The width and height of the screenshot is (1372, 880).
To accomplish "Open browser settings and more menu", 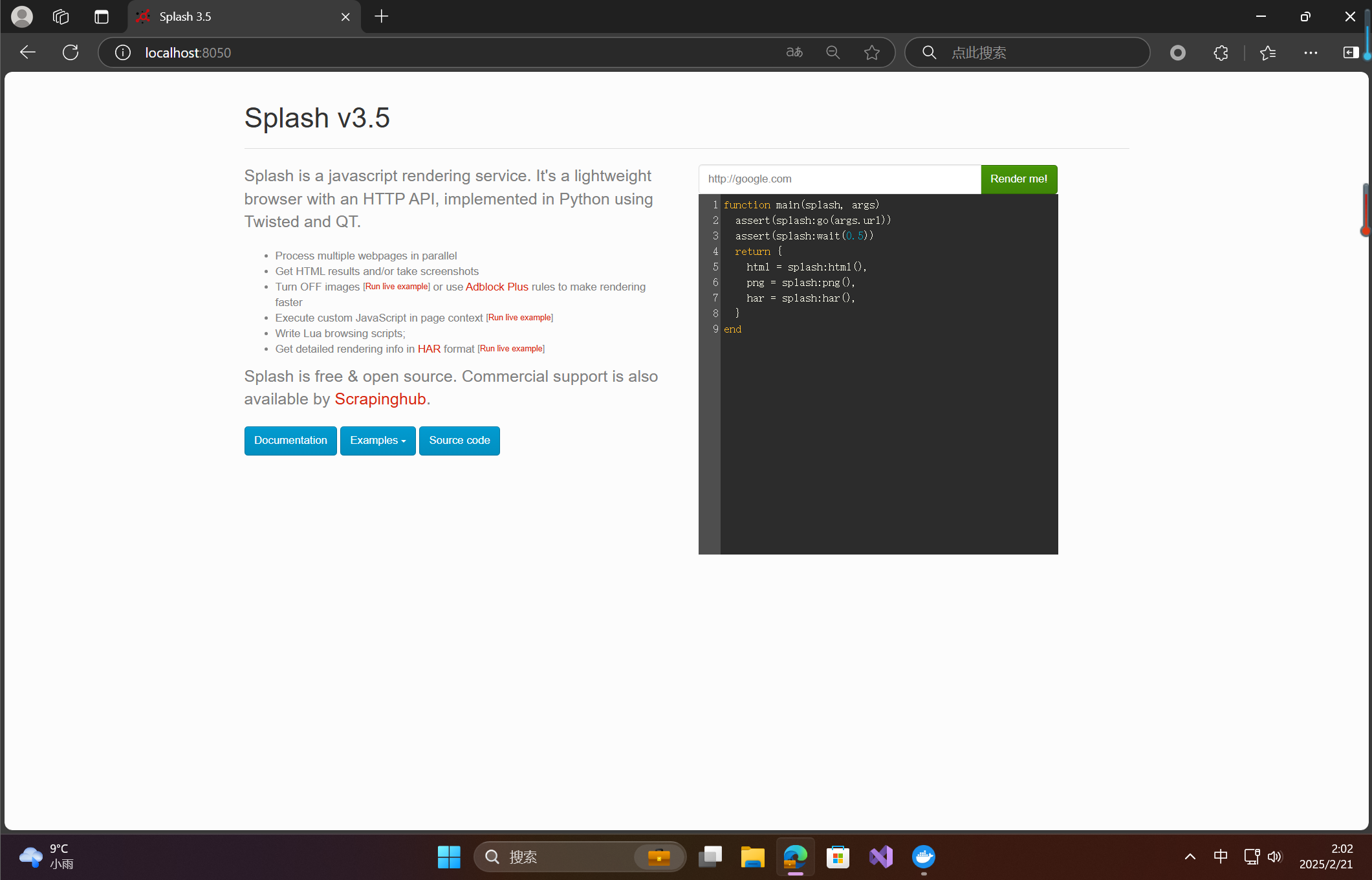I will [1311, 52].
